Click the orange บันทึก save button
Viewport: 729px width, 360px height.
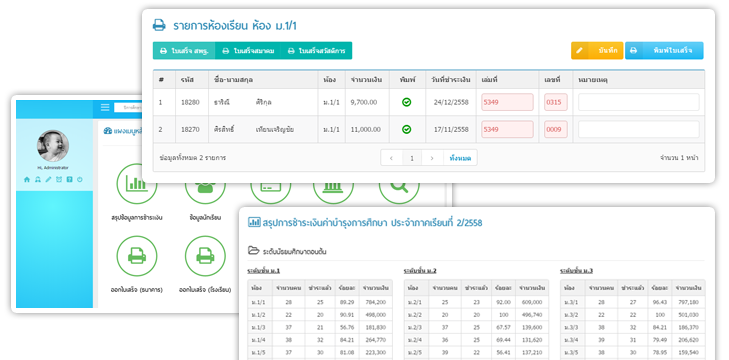point(597,51)
